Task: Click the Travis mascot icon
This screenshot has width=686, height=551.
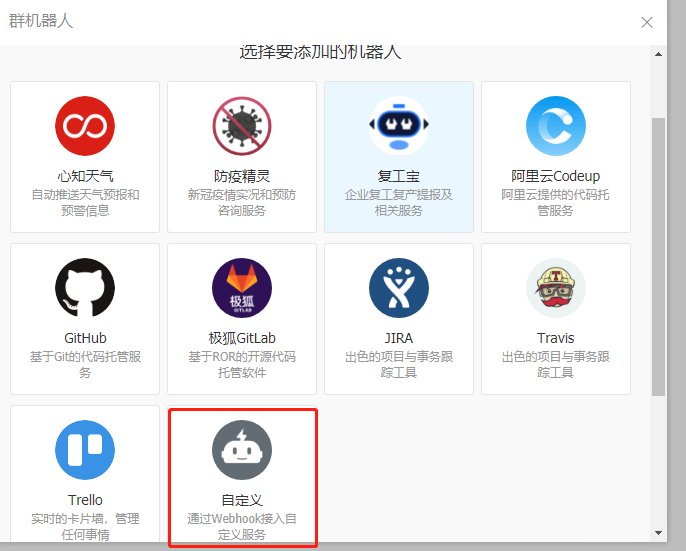Action: coord(556,288)
